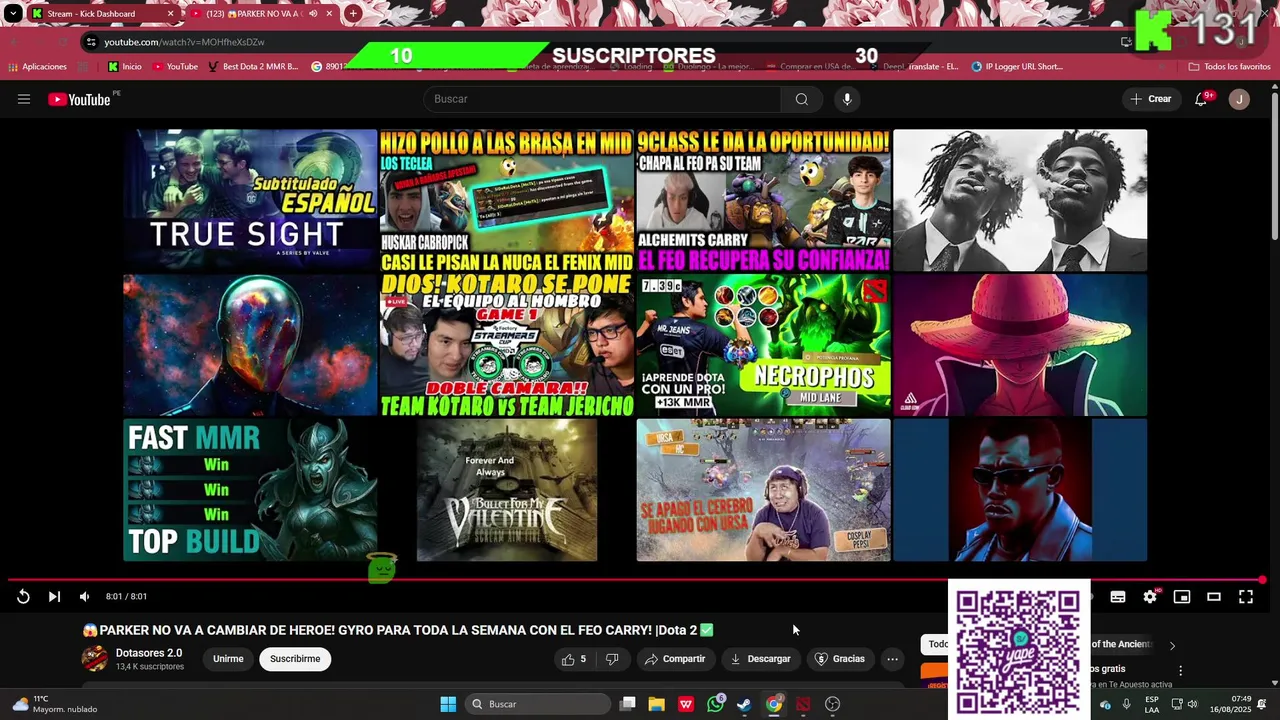1280x720 pixels.
Task: Click the Gracias button
Action: pos(840,659)
